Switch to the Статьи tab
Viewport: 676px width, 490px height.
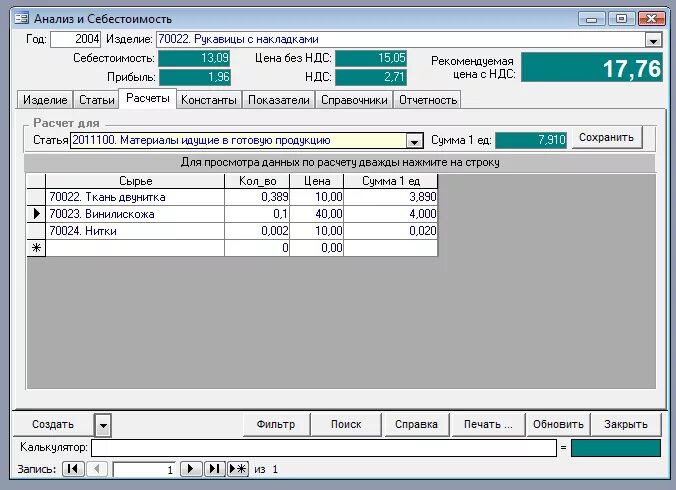pyautogui.click(x=97, y=100)
